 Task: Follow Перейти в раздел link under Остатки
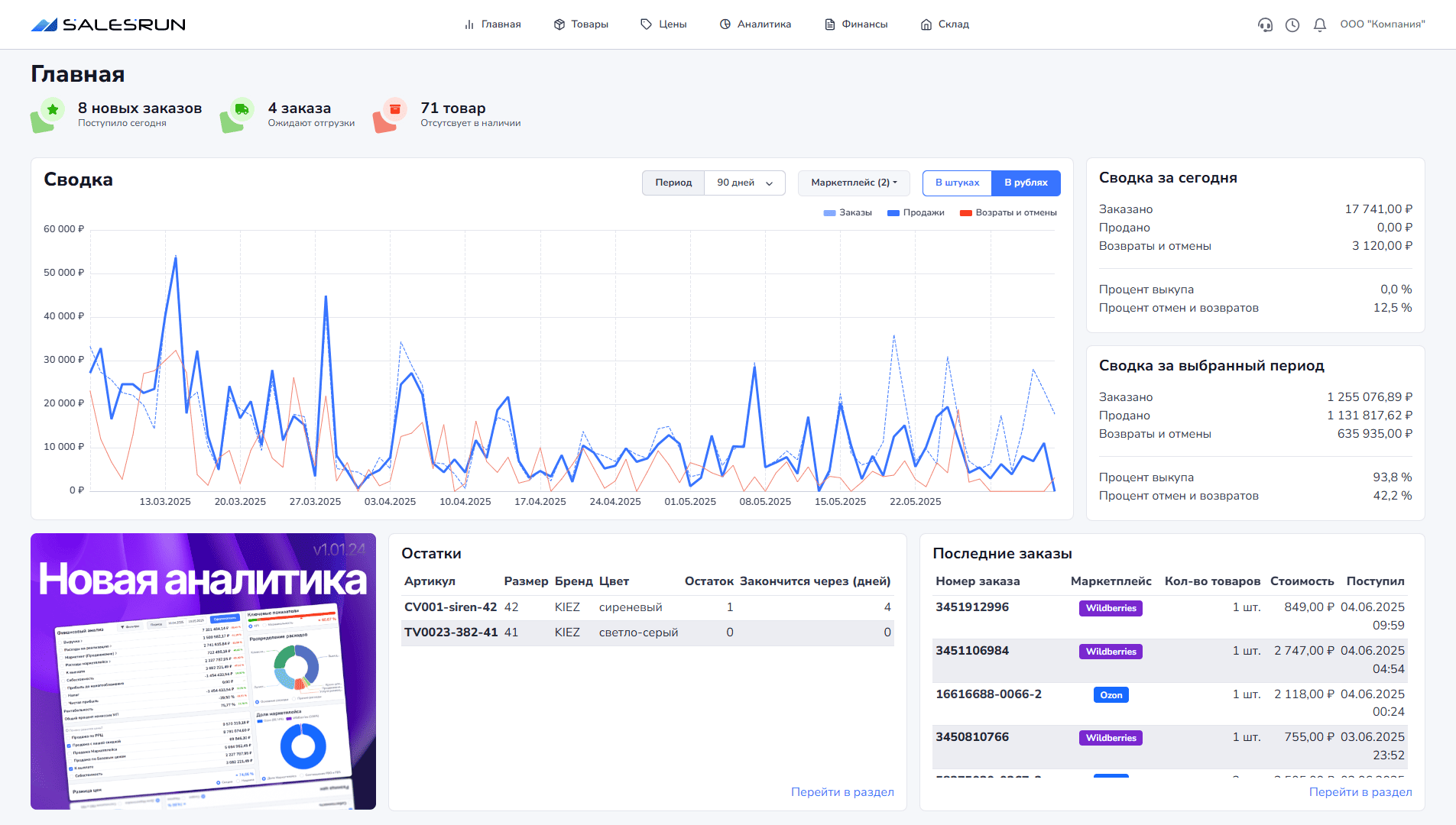pos(842,792)
